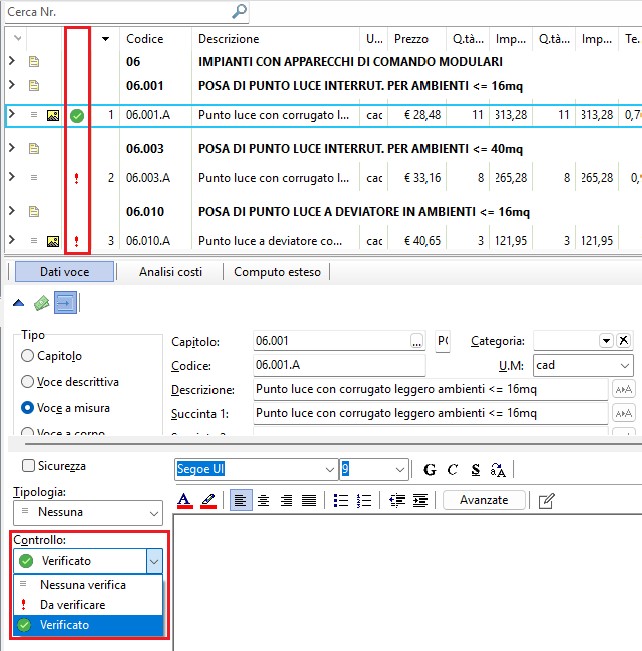Click the Descrizione input field
Image resolution: width=642 pixels, height=651 pixels.
click(431, 389)
